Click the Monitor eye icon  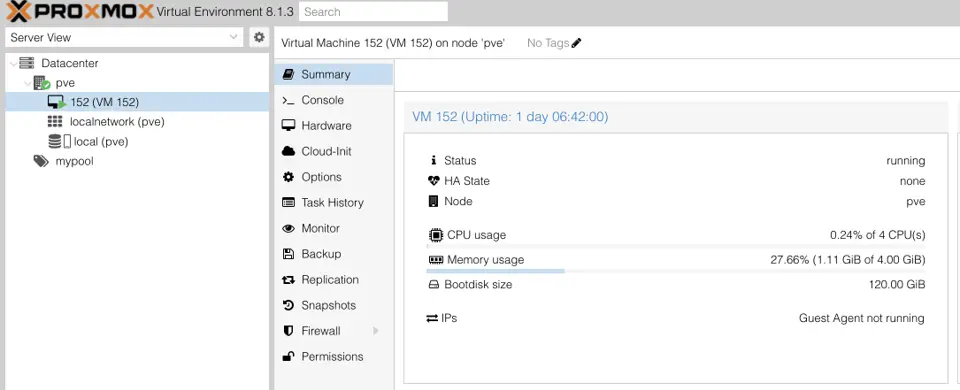[x=288, y=228]
